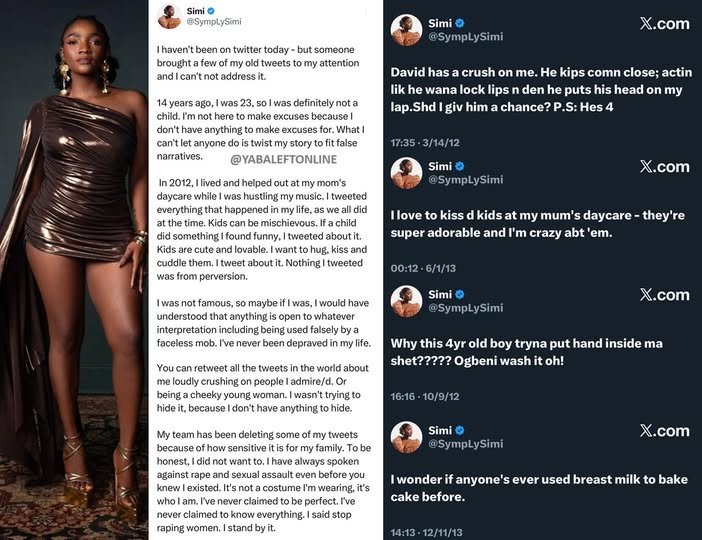Click the X.com logo beside the daycare tweet
The height and width of the screenshot is (540, 702).
664,167
